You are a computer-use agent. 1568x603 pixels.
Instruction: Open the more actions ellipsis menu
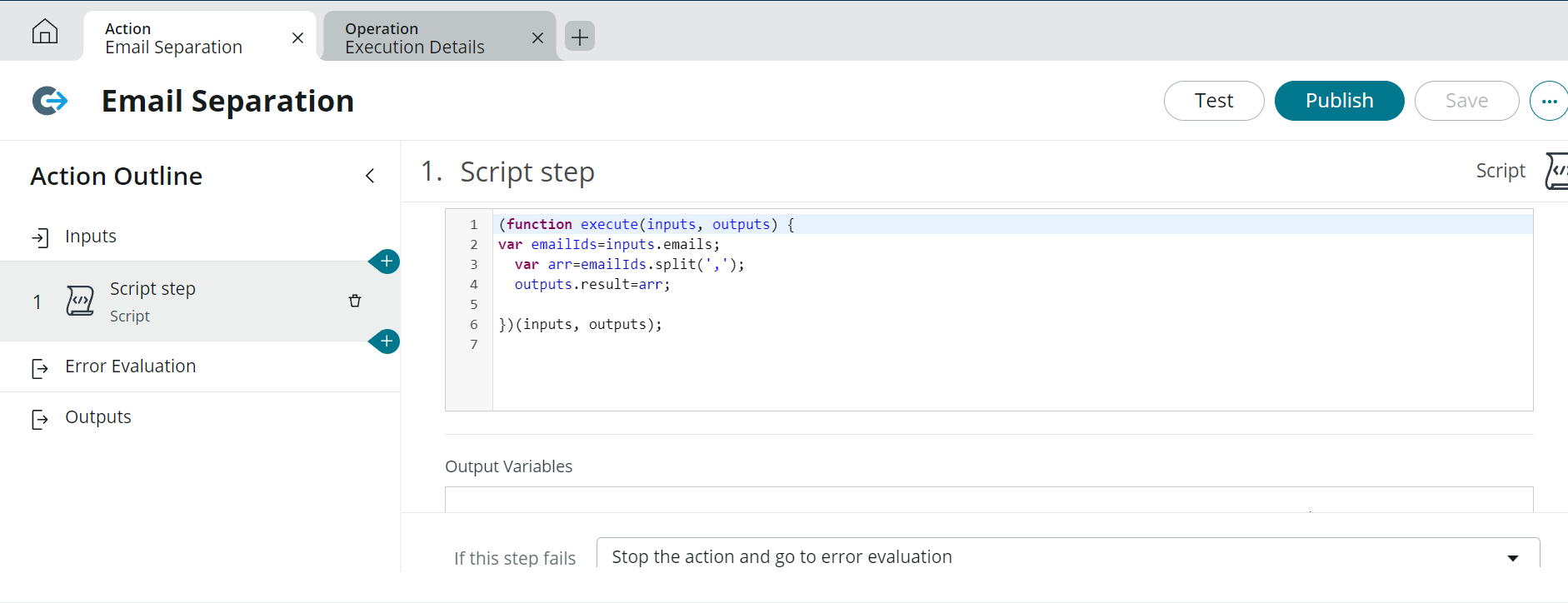1549,101
